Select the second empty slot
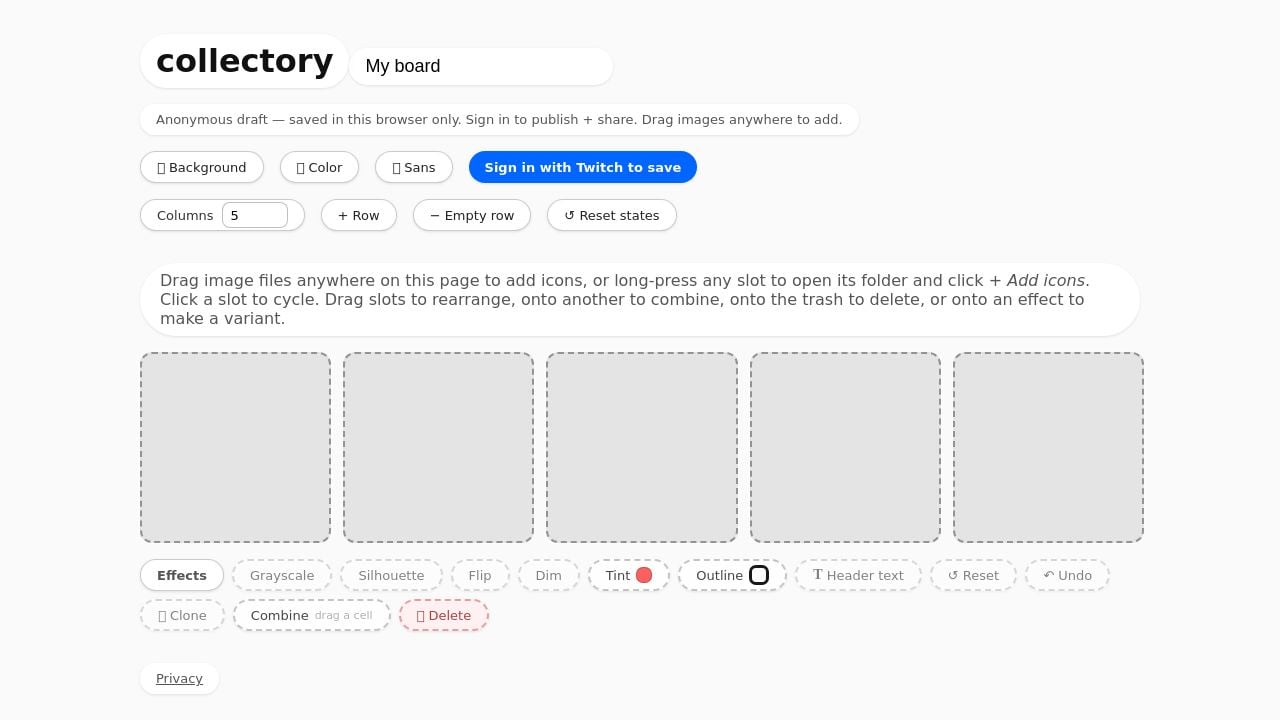 (438, 447)
